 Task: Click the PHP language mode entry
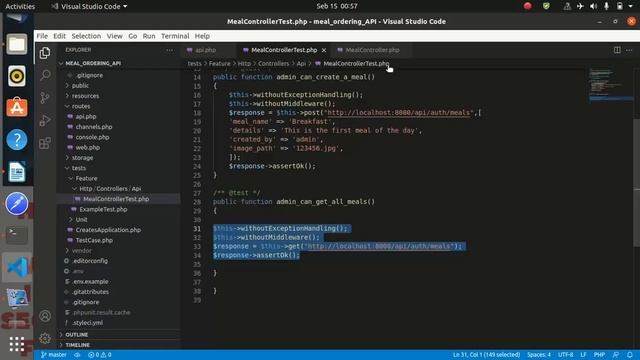pyautogui.click(x=599, y=355)
